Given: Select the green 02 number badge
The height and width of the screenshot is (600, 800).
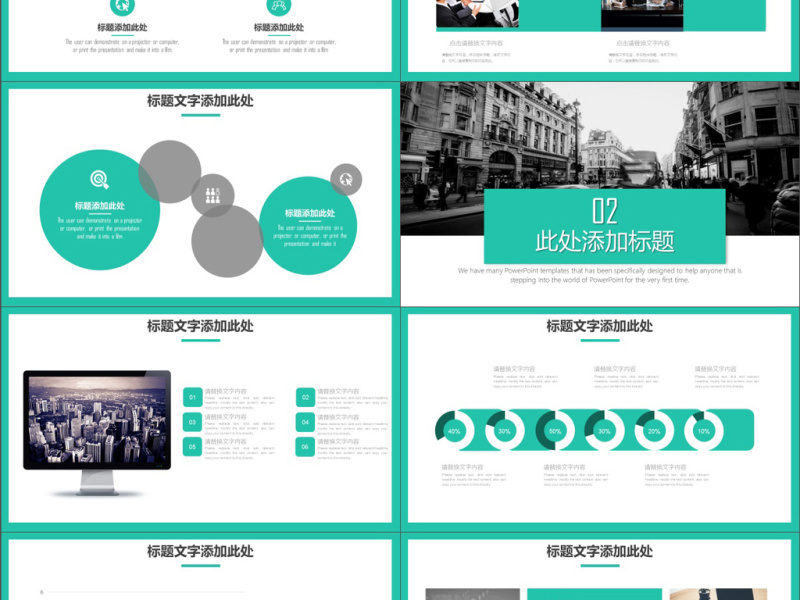Looking at the screenshot, I should [305, 398].
